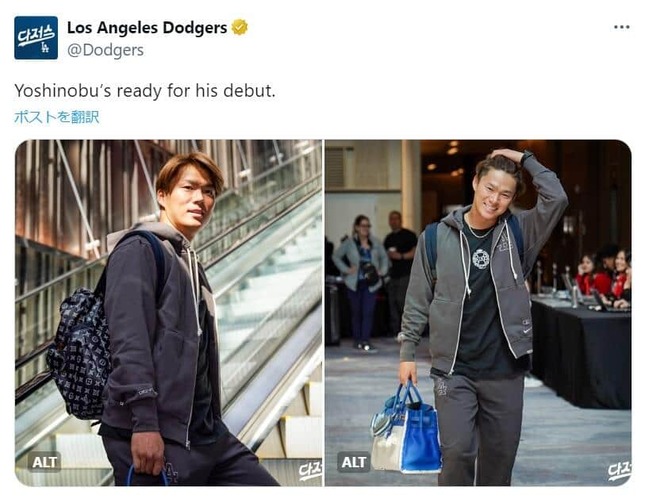Open Los Angeles Dodgers display name

click(x=147, y=28)
